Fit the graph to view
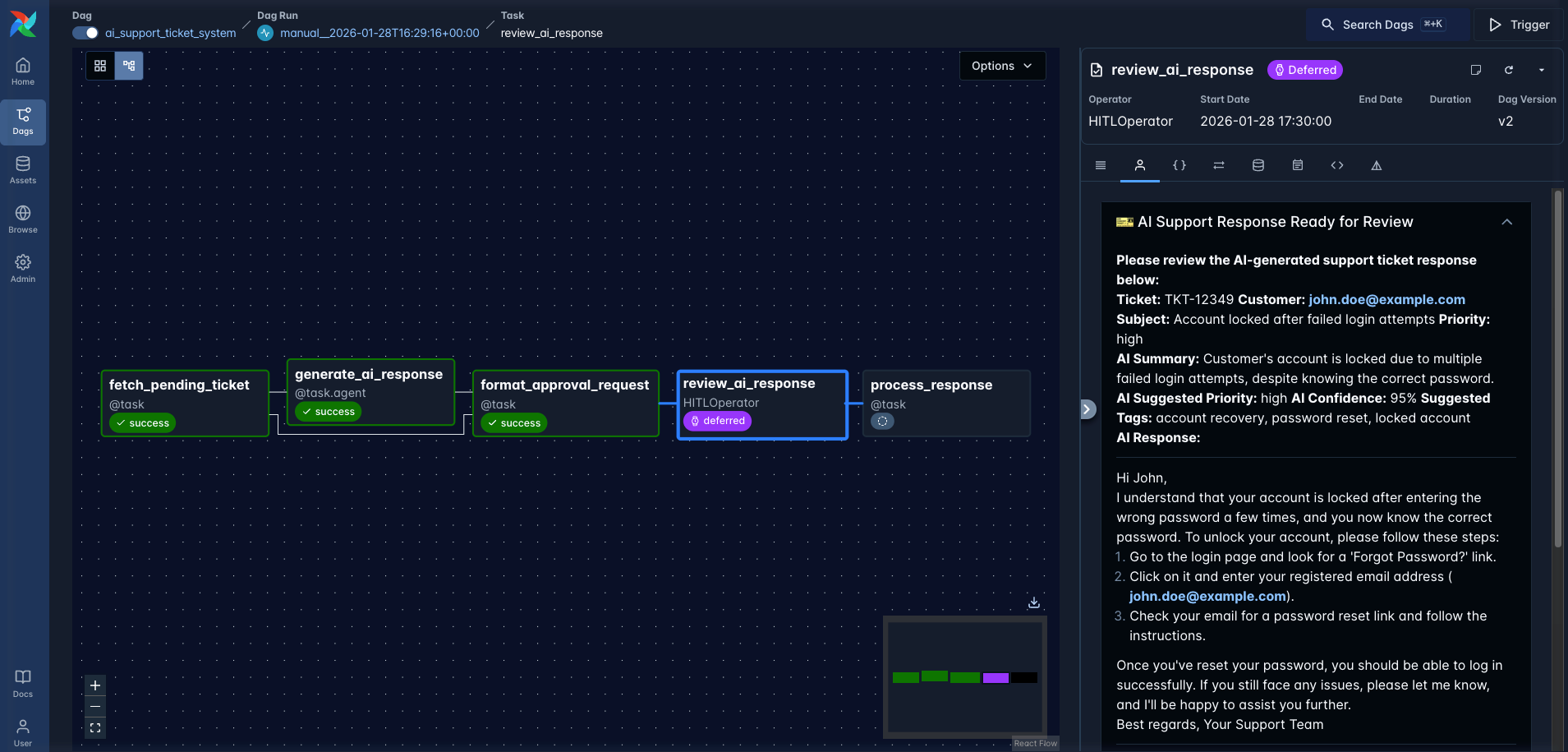Screen dimensions: 1568x752 (95, 728)
